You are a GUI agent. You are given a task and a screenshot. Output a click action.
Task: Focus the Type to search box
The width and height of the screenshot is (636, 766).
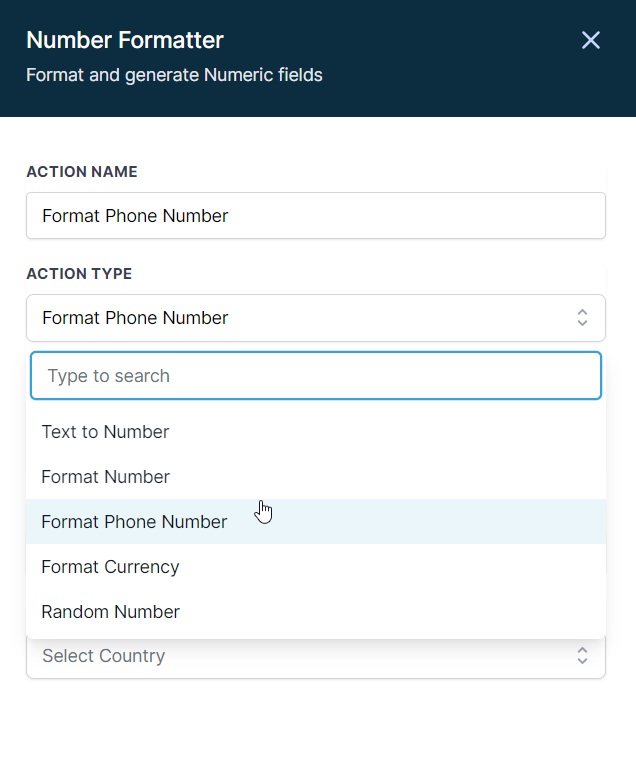(316, 376)
